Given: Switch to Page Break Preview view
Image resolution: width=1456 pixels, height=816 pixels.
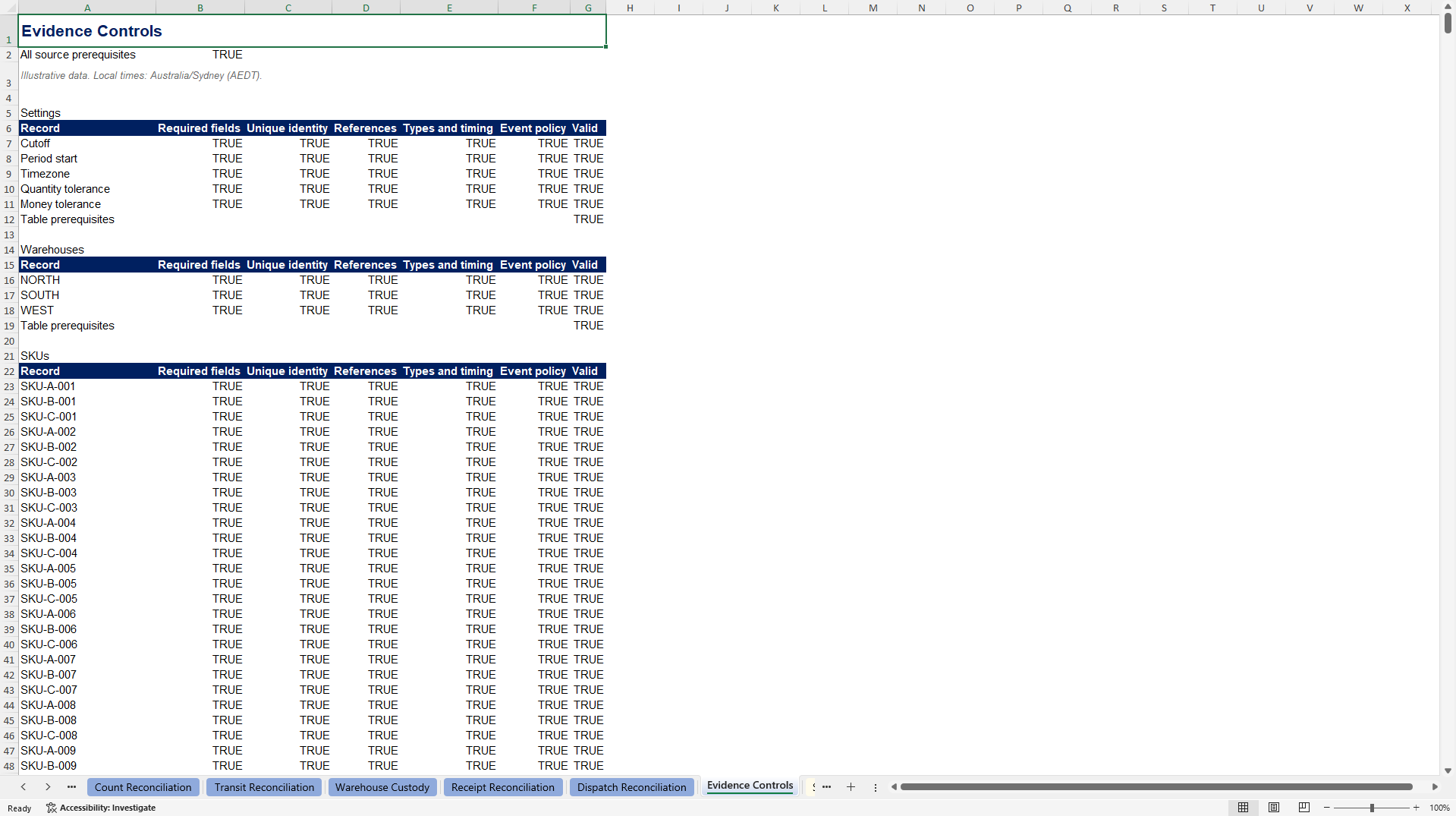Looking at the screenshot, I should [x=1303, y=808].
